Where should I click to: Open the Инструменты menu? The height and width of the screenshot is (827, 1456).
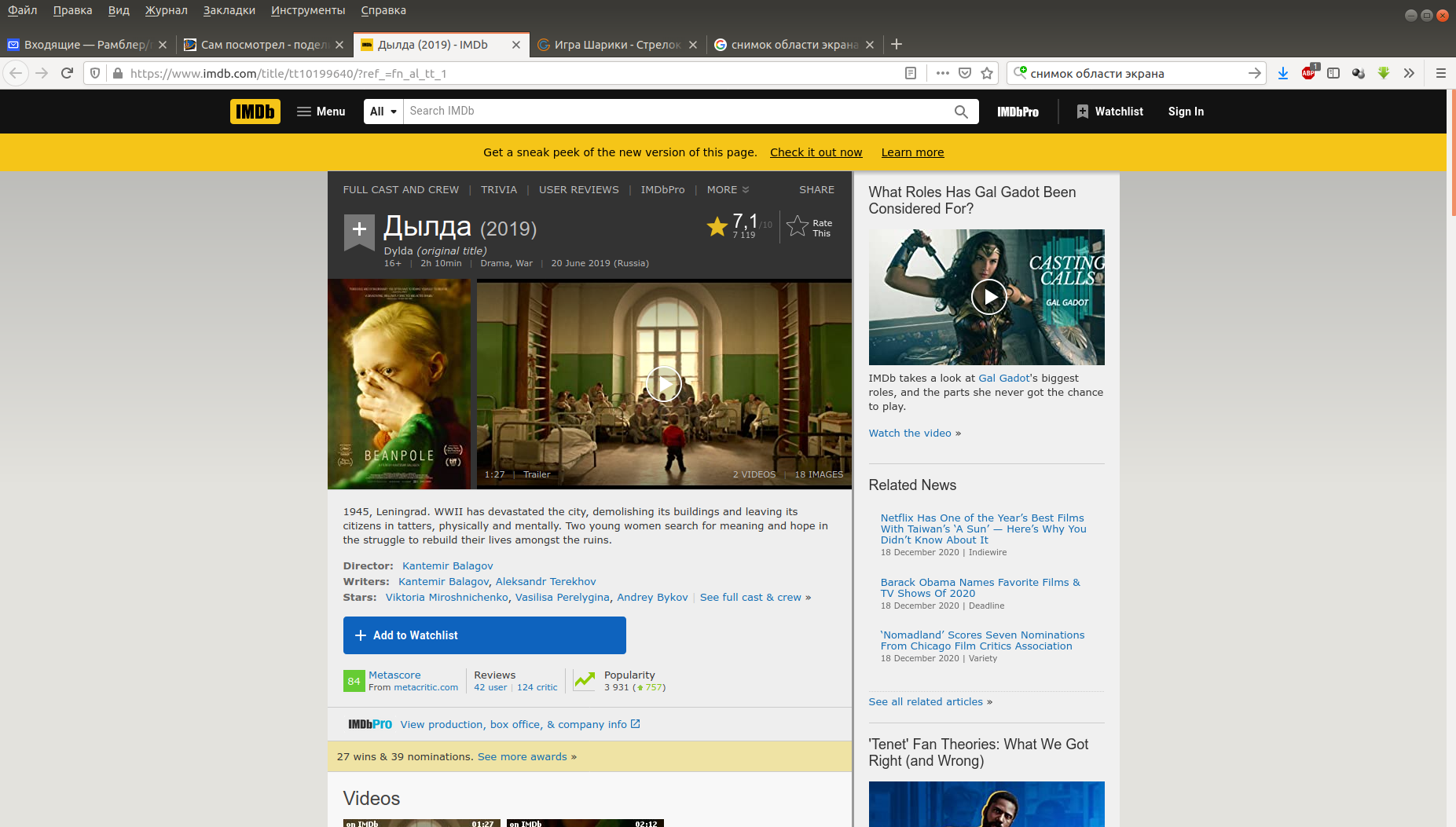point(308,10)
